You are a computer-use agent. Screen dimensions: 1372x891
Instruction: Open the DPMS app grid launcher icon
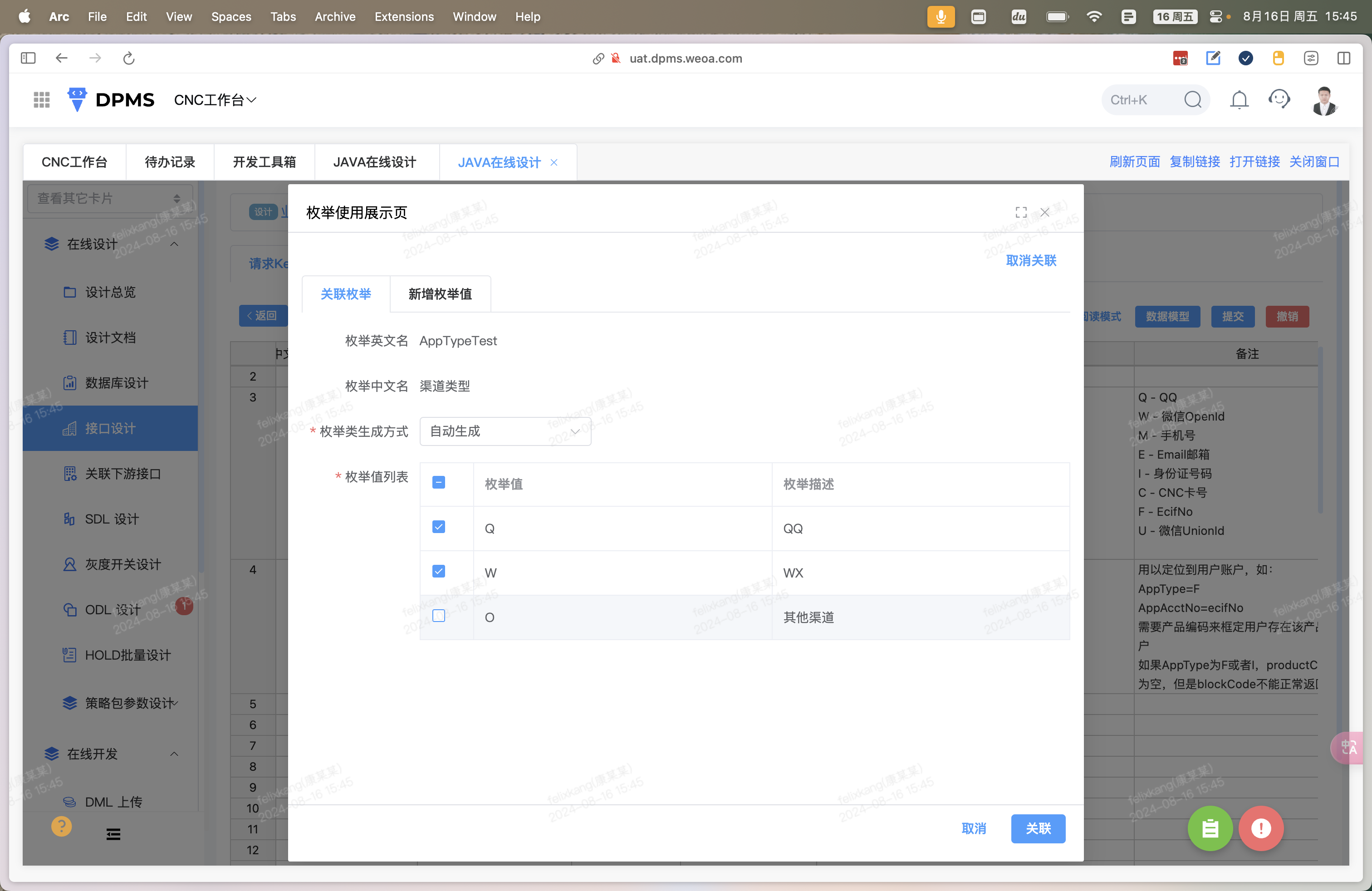[41, 100]
